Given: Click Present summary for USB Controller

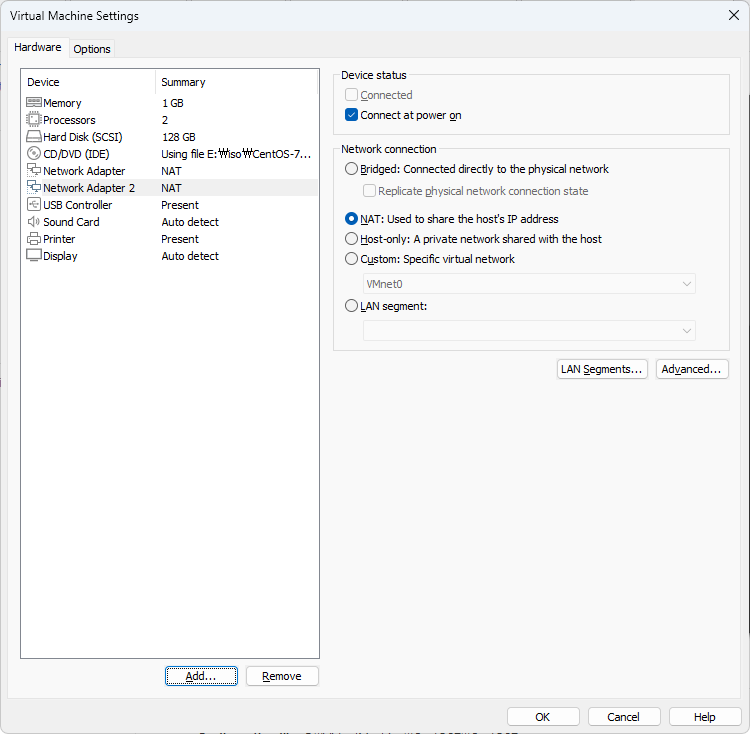Looking at the screenshot, I should (x=180, y=205).
